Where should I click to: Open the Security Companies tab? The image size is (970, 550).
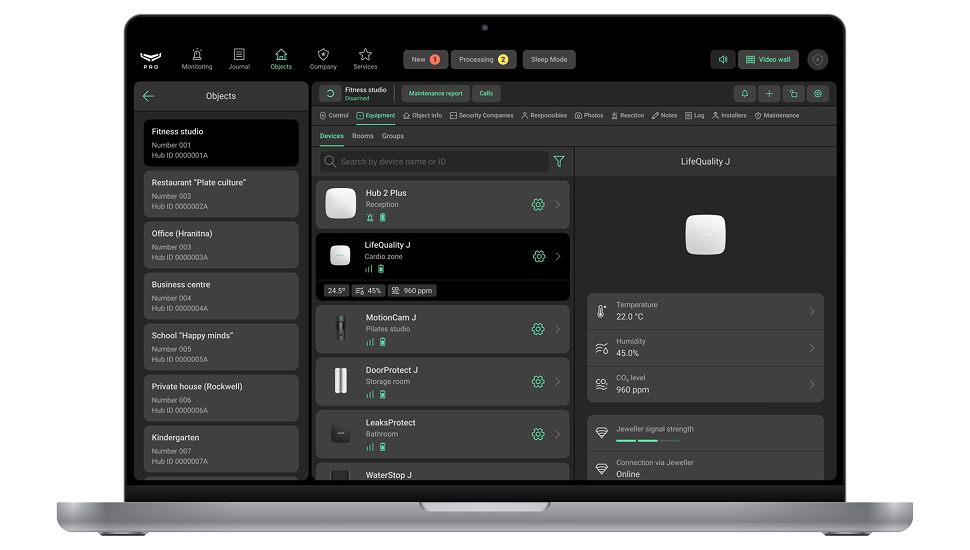pos(481,116)
